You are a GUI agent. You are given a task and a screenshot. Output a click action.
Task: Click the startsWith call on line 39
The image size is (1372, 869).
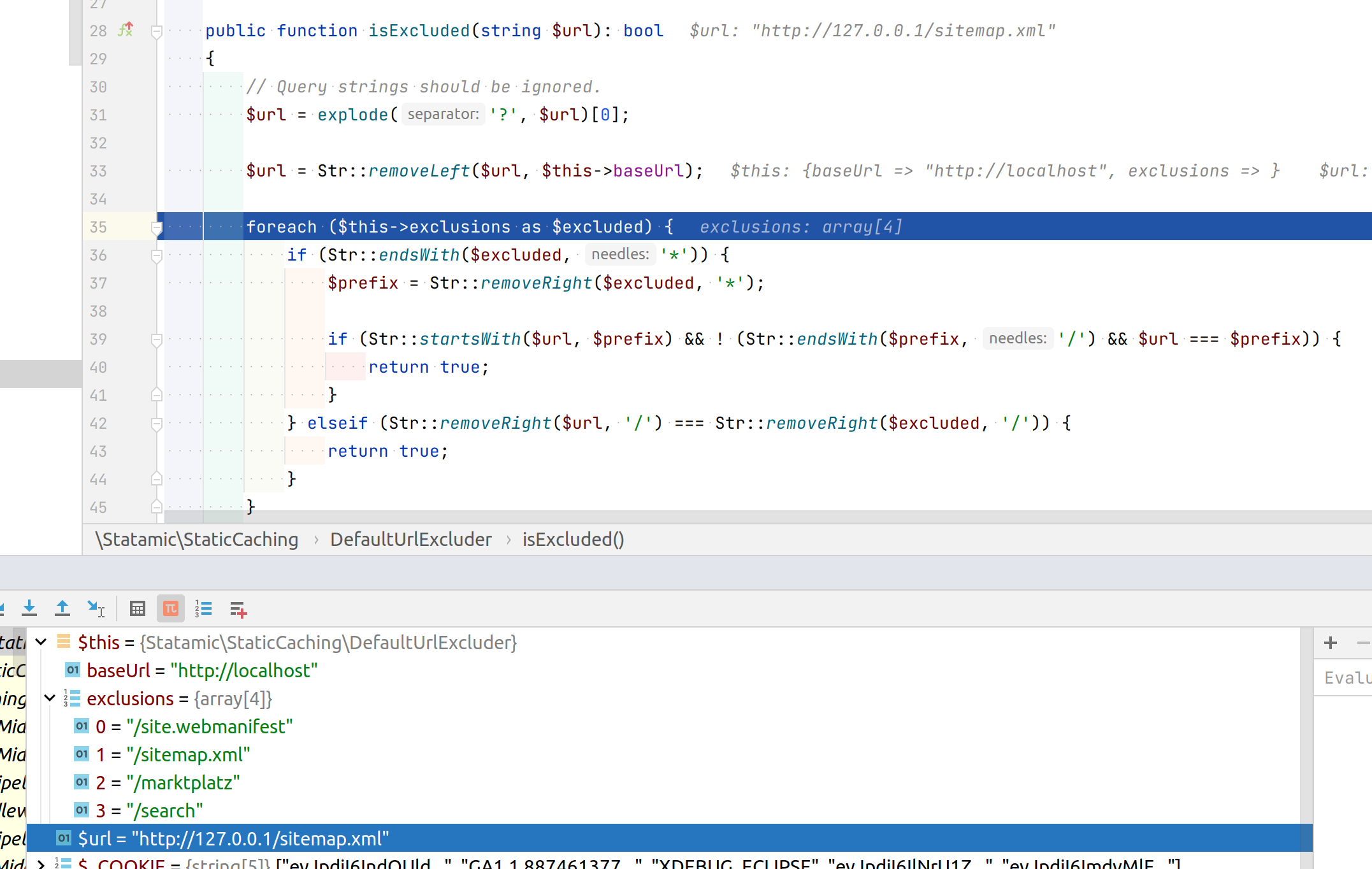[470, 340]
